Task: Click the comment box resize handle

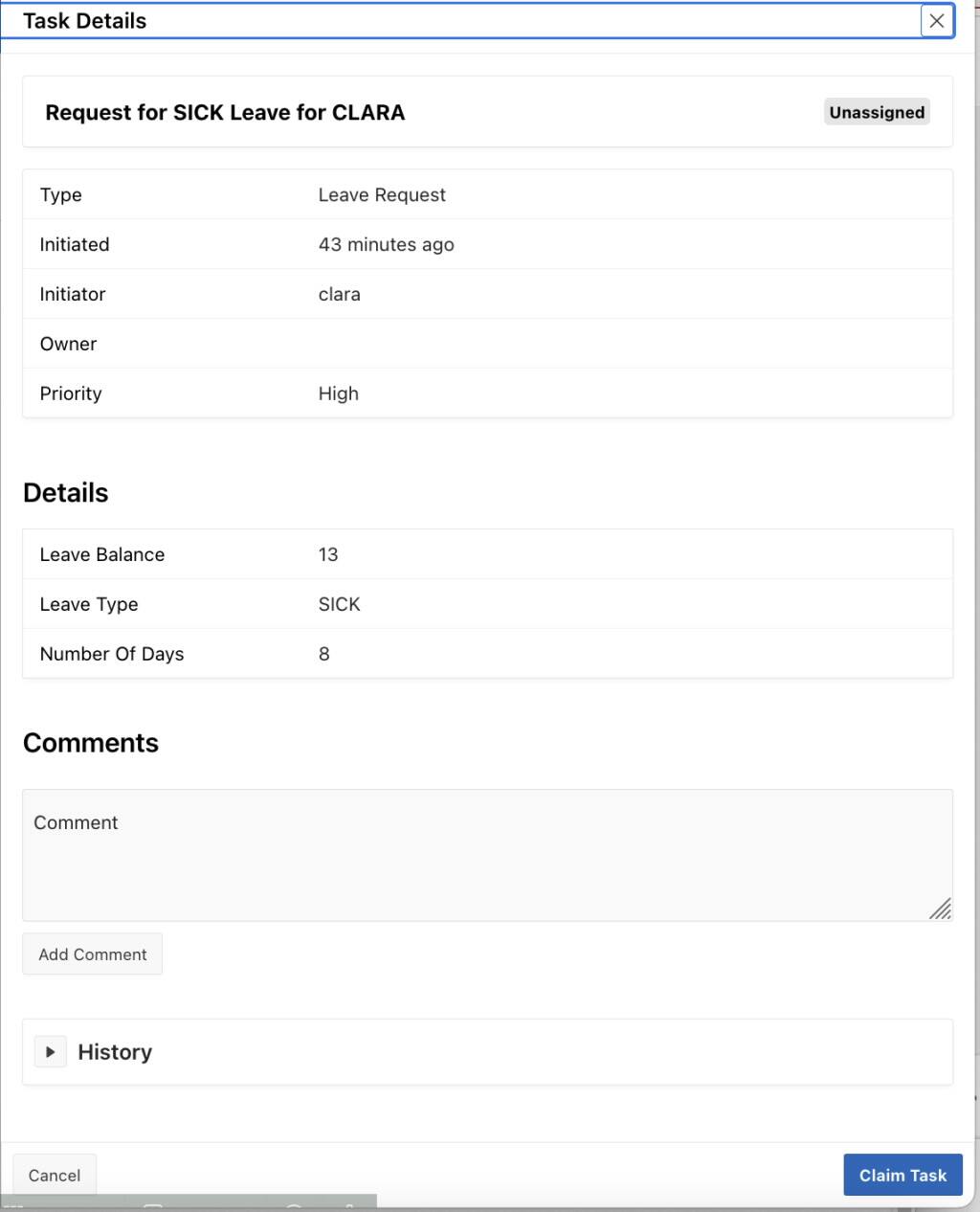Action: [x=940, y=909]
